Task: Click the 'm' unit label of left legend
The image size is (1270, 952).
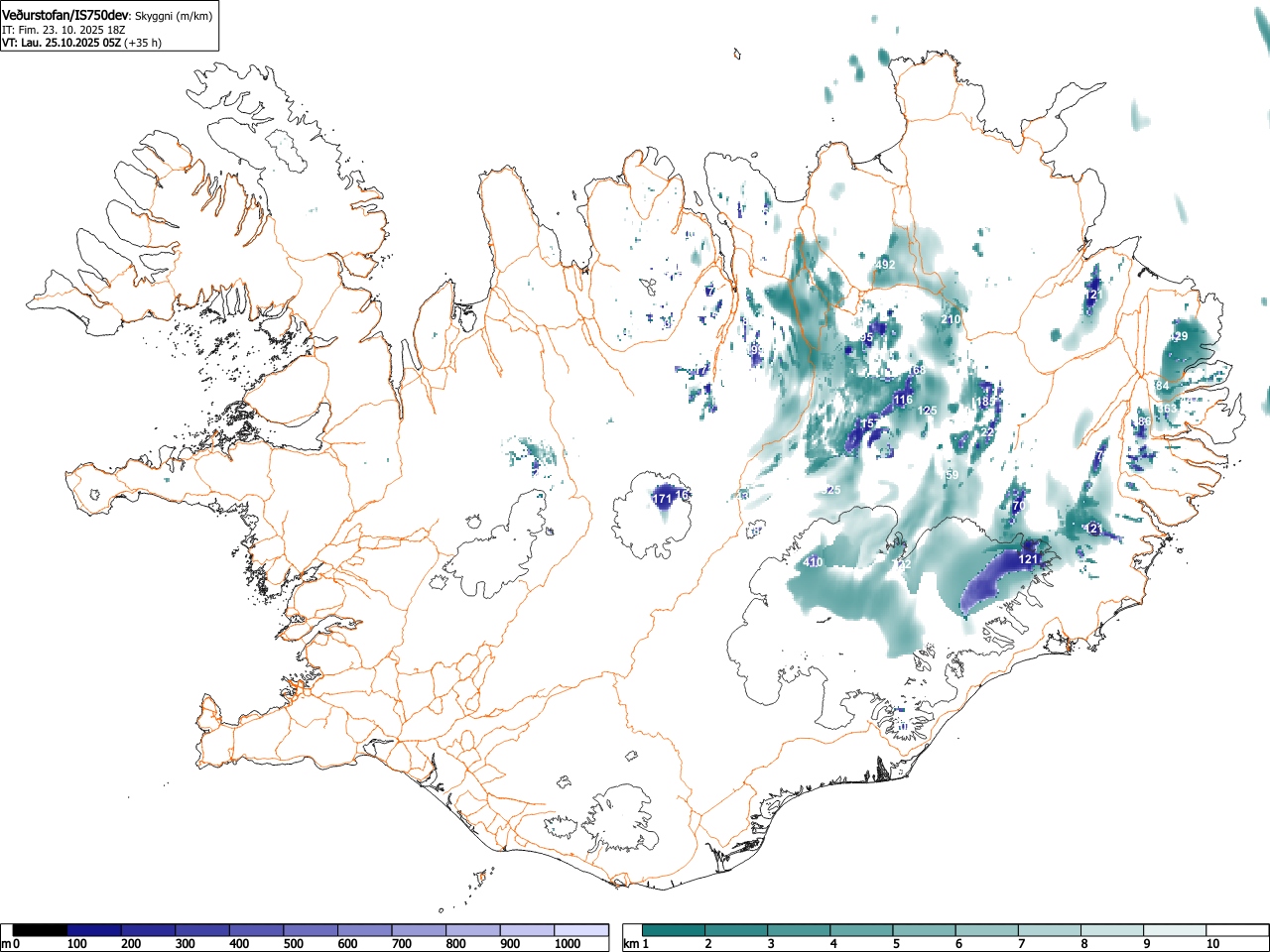Action: [6, 944]
